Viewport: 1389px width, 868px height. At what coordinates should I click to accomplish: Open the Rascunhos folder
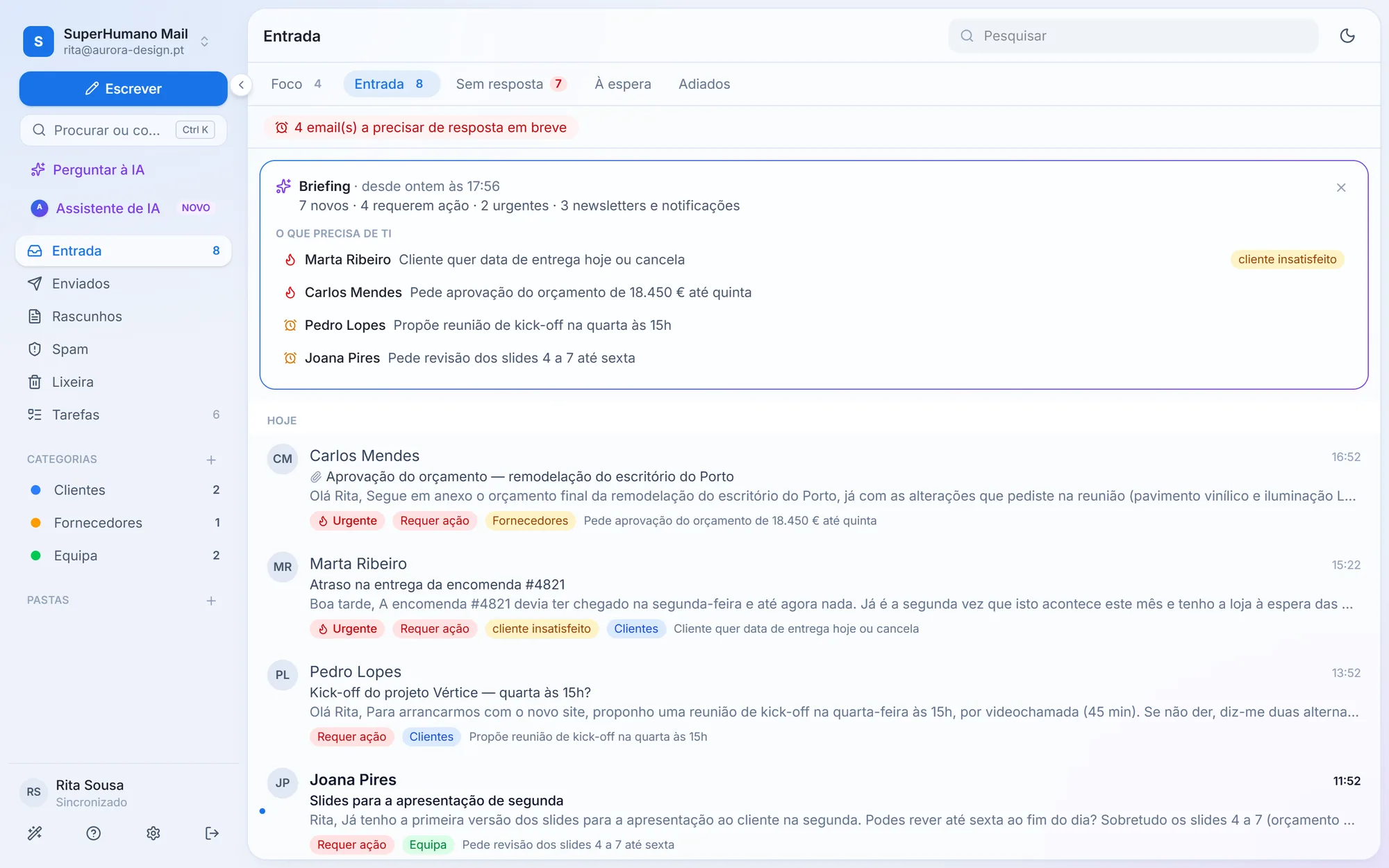pos(123,316)
